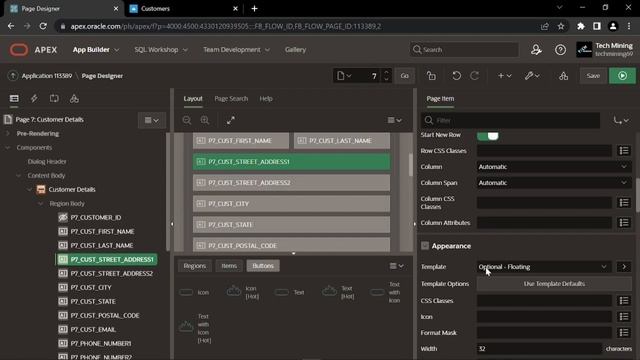Image resolution: width=640 pixels, height=360 pixels.
Task: Open the Create plus menu
Action: [x=504, y=76]
